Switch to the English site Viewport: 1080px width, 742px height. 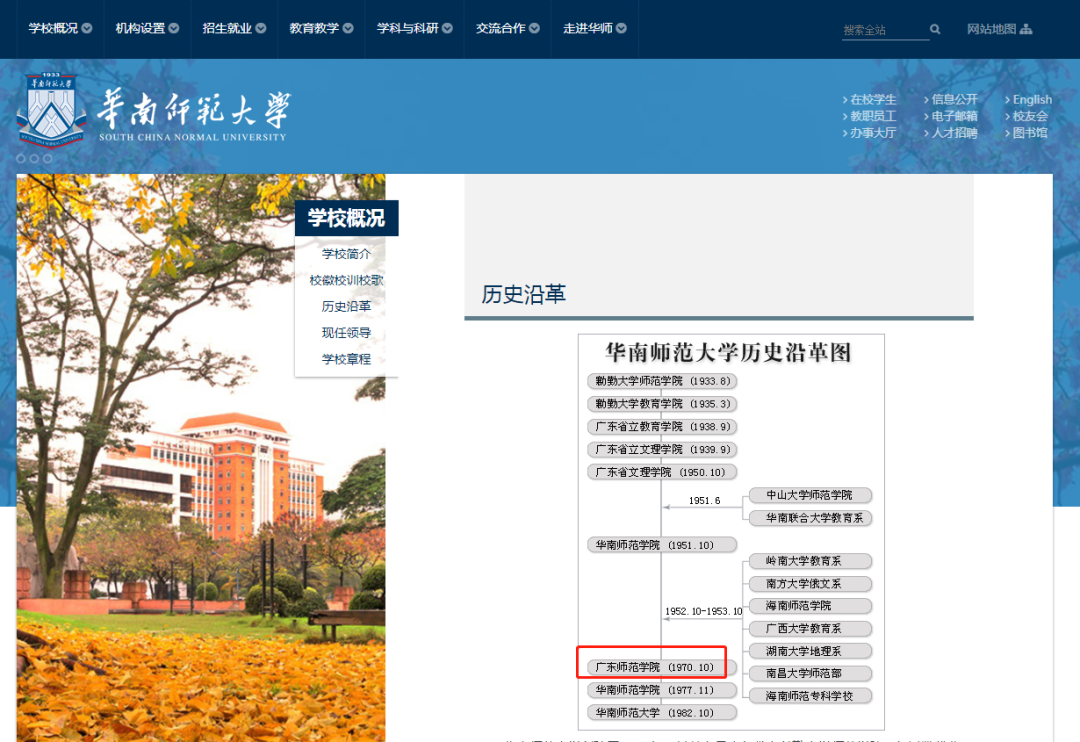(x=1032, y=99)
